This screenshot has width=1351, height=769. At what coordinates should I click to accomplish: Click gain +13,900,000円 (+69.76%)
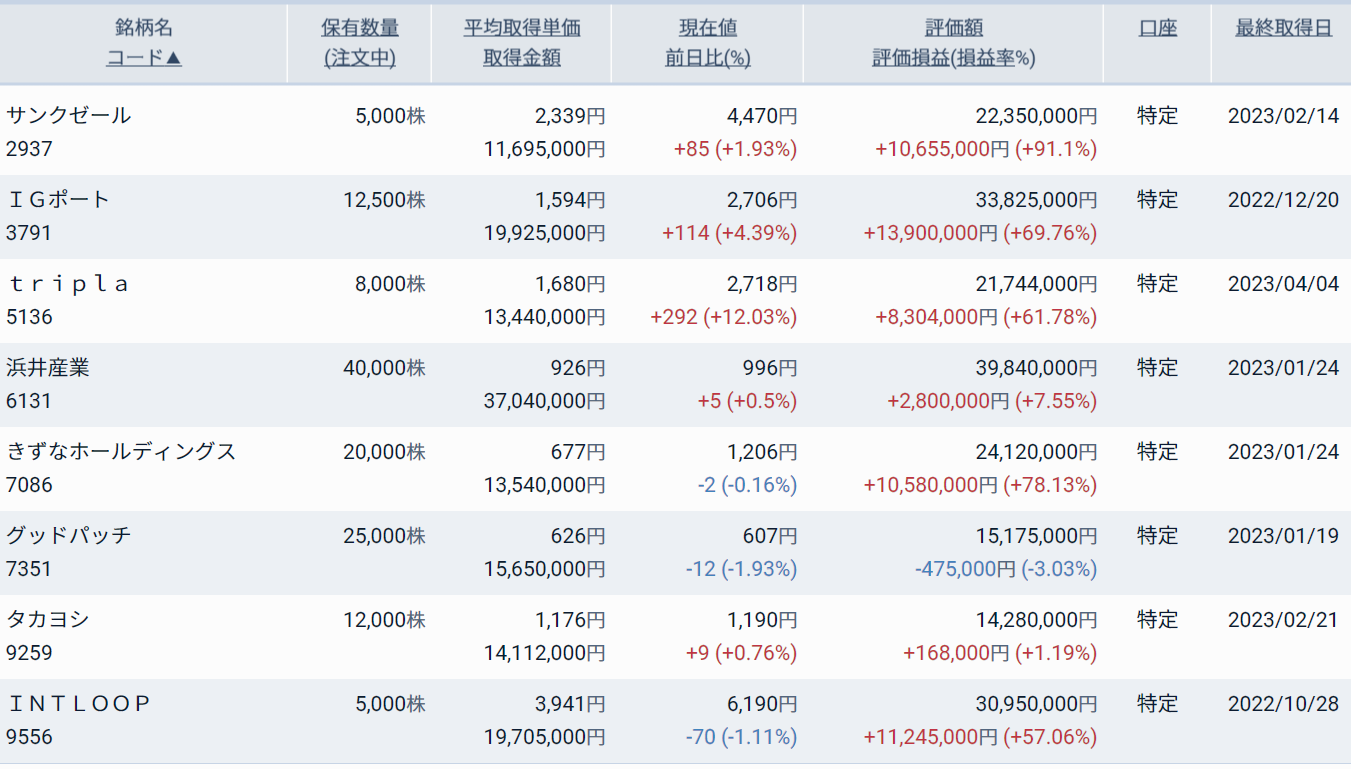pyautogui.click(x=981, y=233)
